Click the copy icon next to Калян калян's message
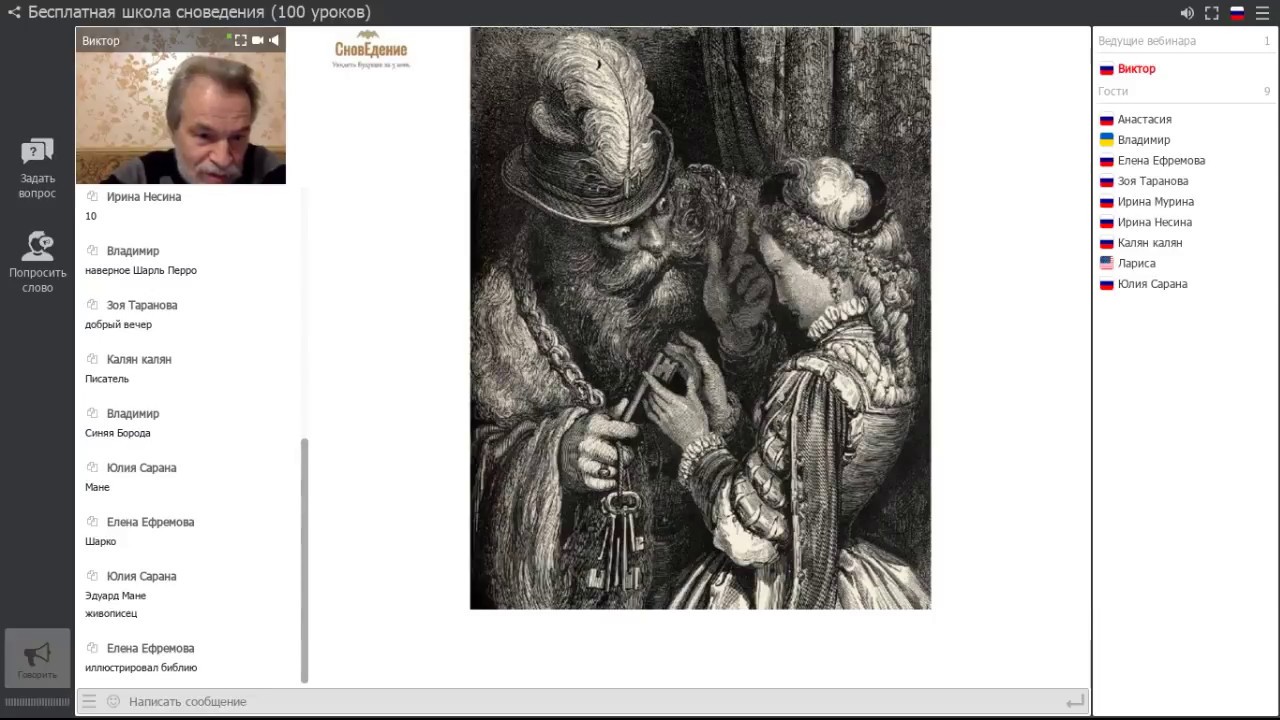Screen dimensions: 1280x720 (x=92, y=358)
